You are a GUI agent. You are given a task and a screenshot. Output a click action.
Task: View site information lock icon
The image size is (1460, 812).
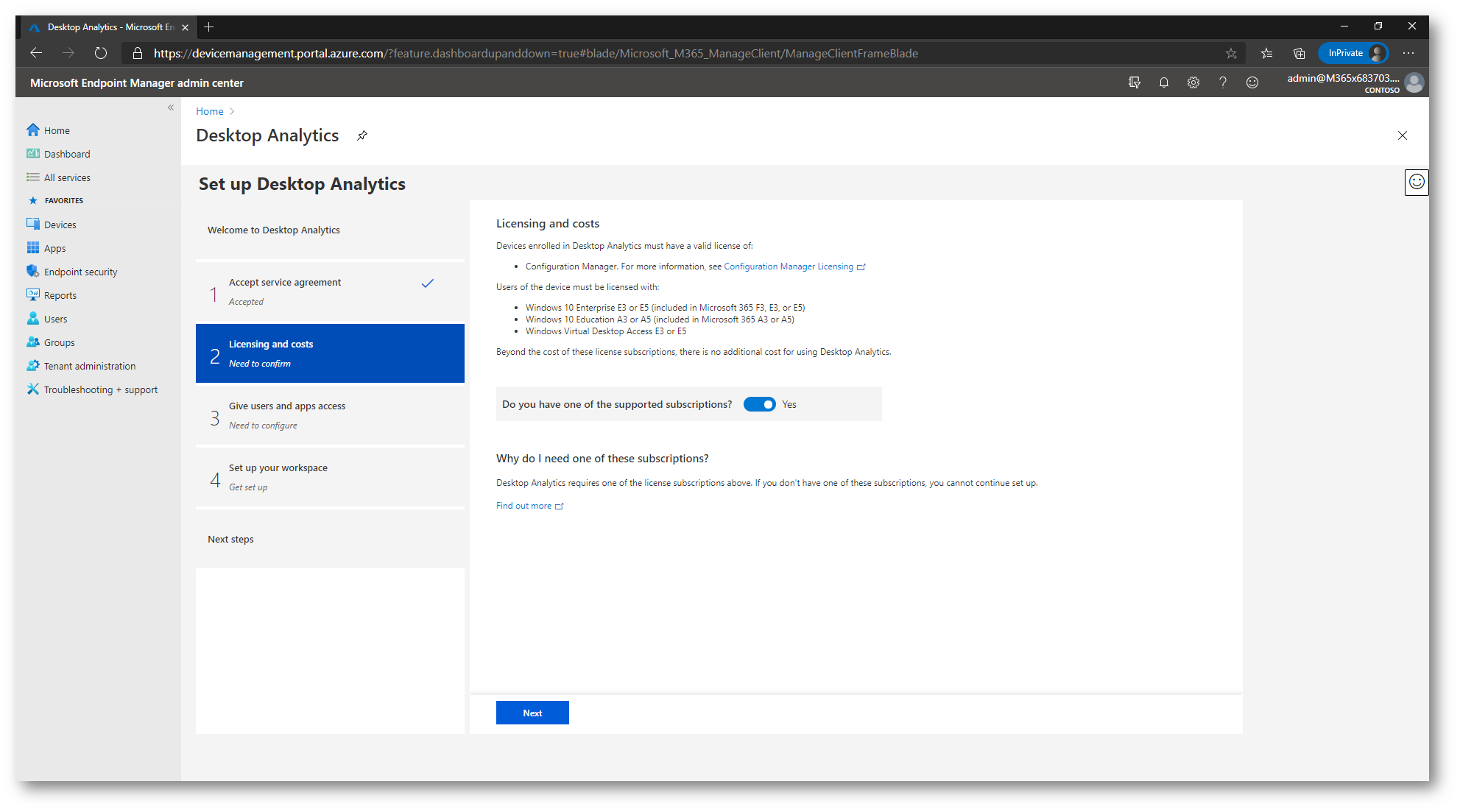point(137,53)
